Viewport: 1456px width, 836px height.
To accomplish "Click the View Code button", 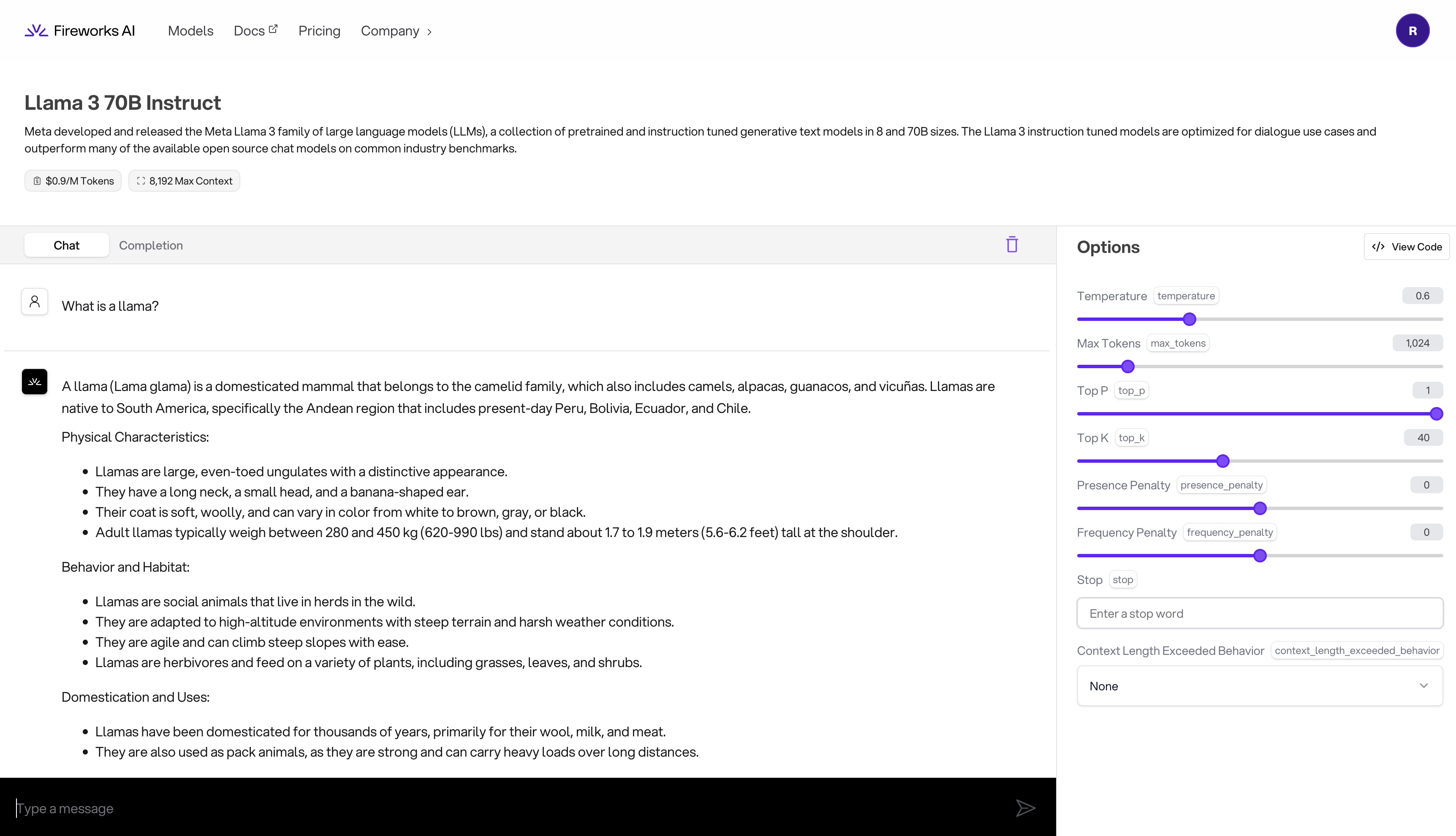I will [x=1407, y=247].
